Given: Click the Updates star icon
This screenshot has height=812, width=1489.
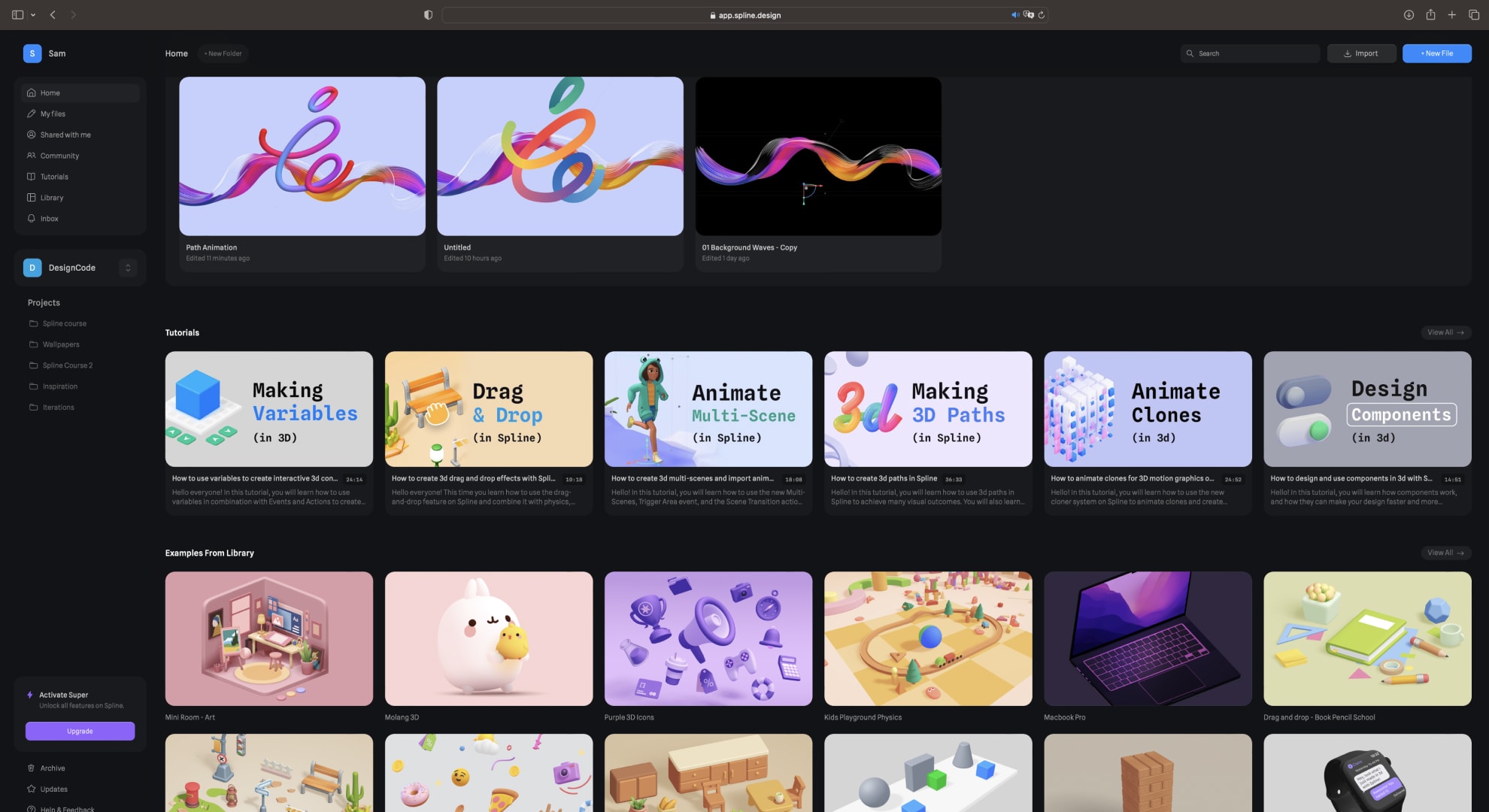Looking at the screenshot, I should point(32,789).
